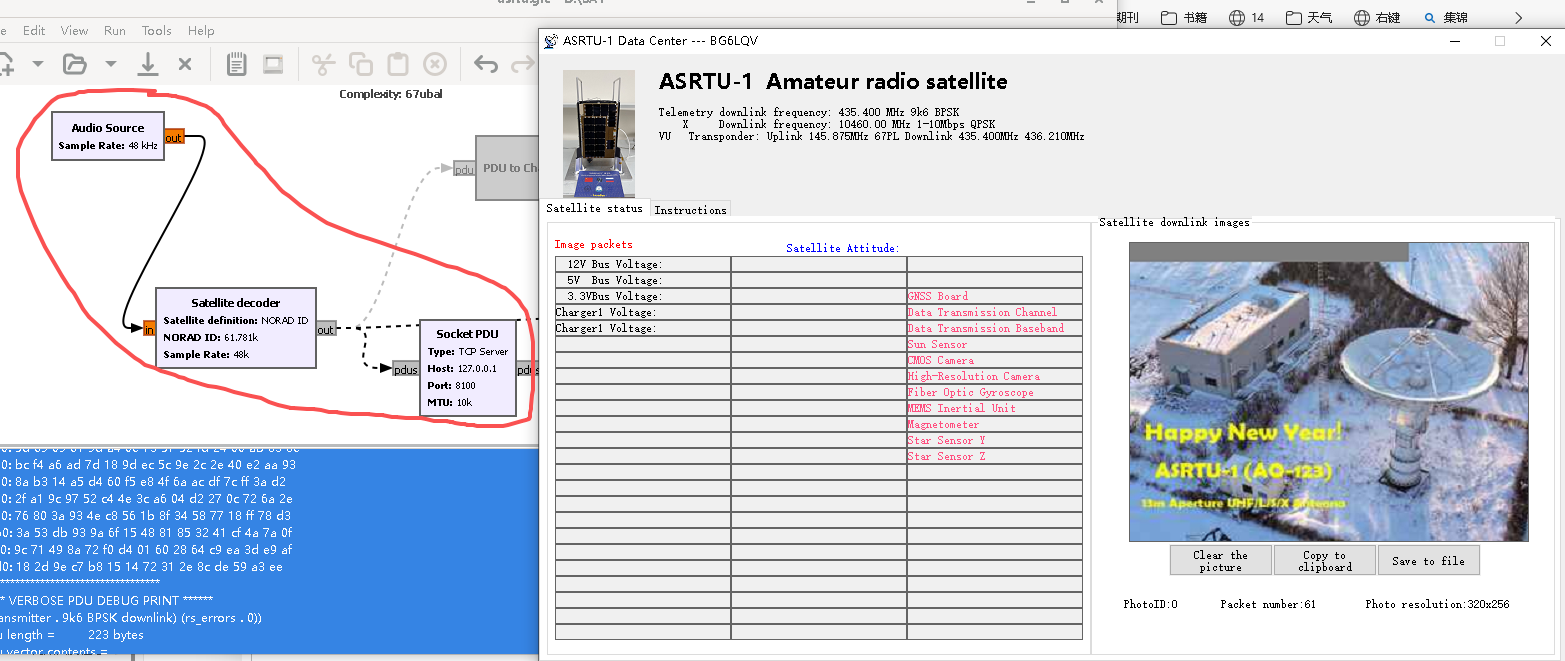
Task: Open the Tools menu
Action: pos(156,31)
